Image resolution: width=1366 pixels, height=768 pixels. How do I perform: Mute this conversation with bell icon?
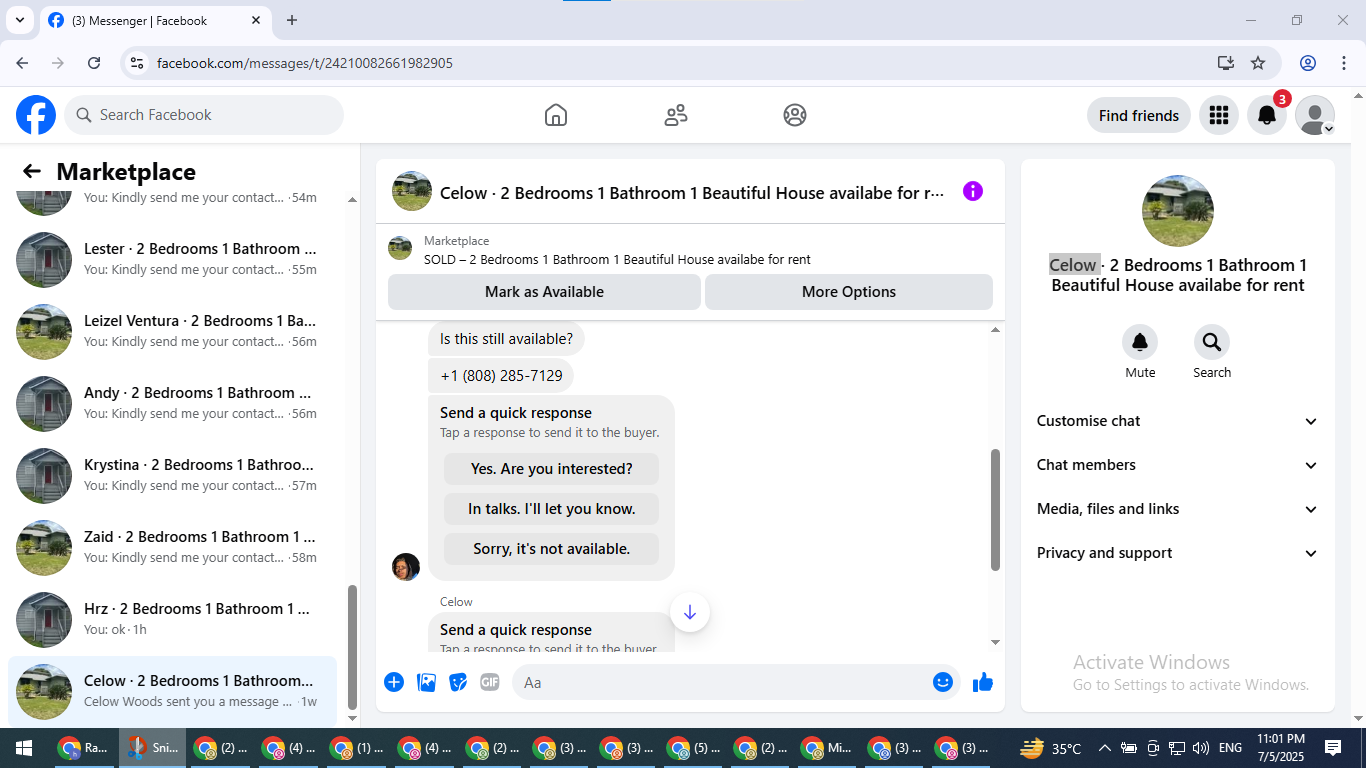click(1140, 343)
